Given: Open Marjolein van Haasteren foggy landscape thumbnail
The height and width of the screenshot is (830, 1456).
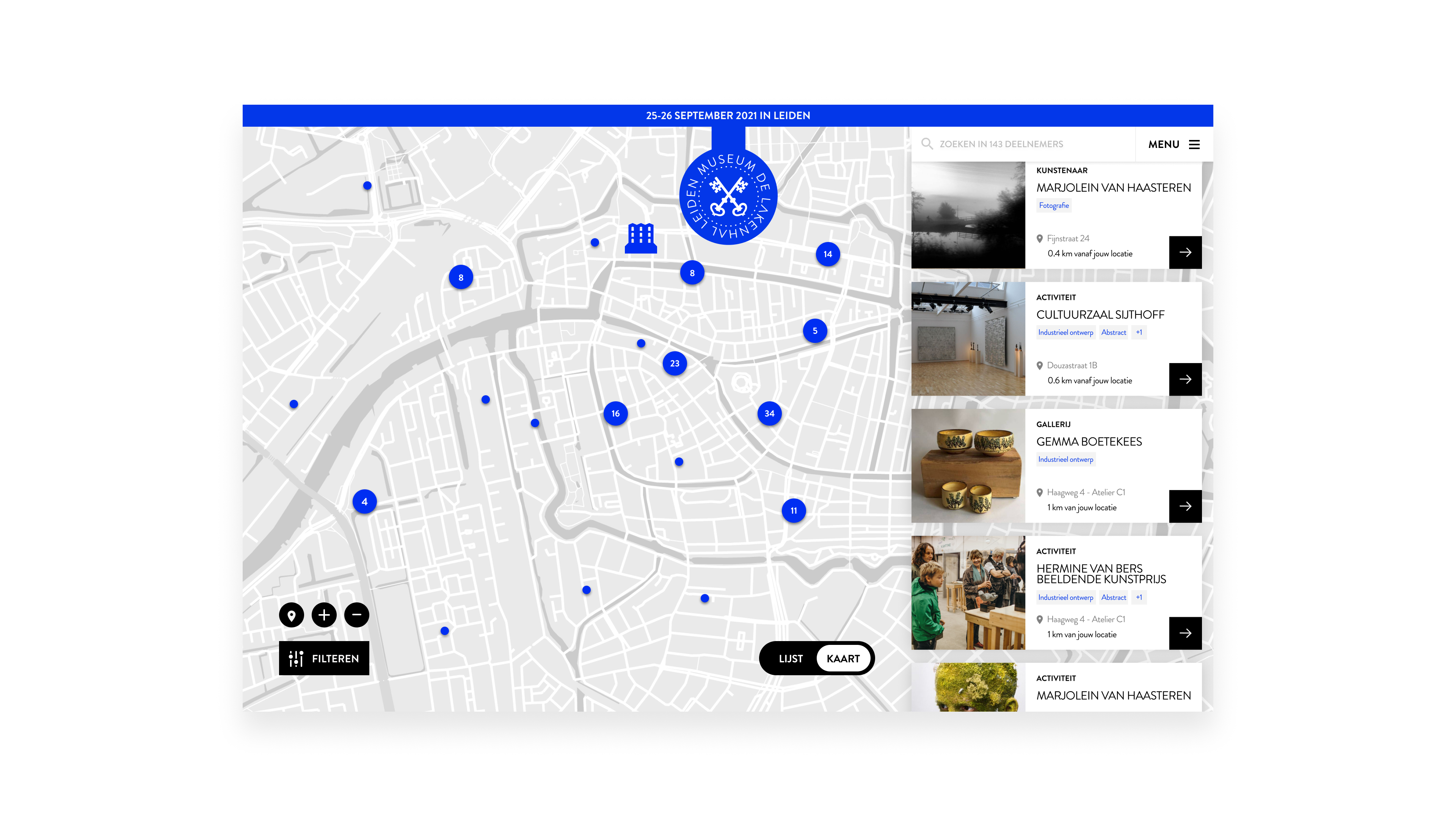Looking at the screenshot, I should pos(968,215).
